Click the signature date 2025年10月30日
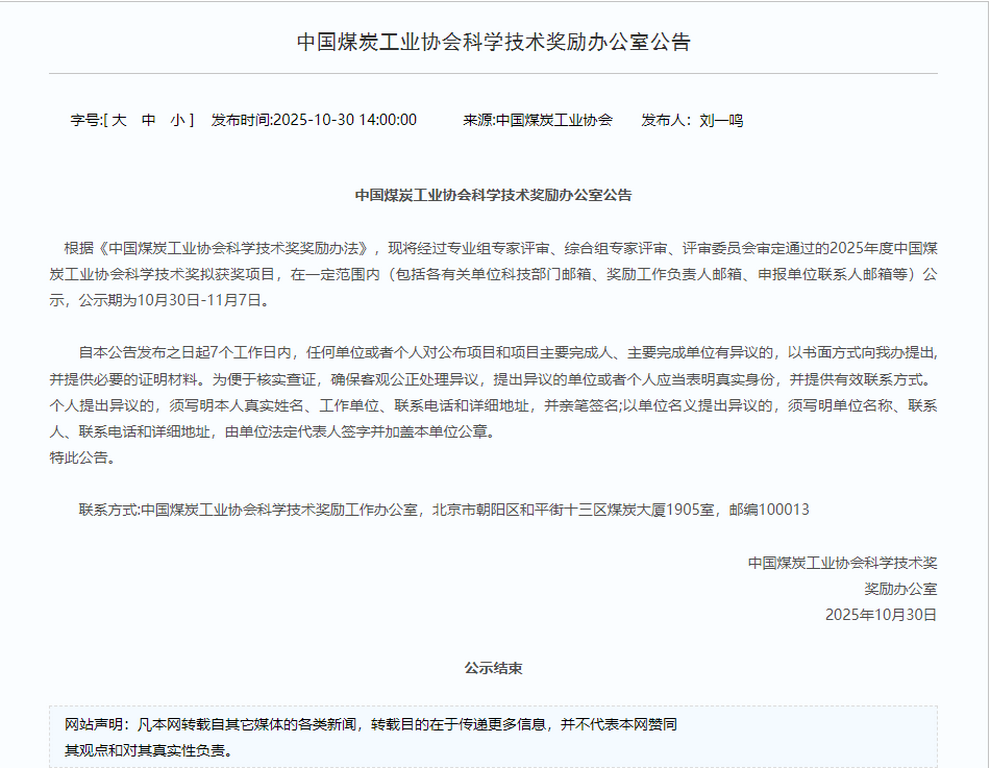The height and width of the screenshot is (768, 990). (880, 614)
